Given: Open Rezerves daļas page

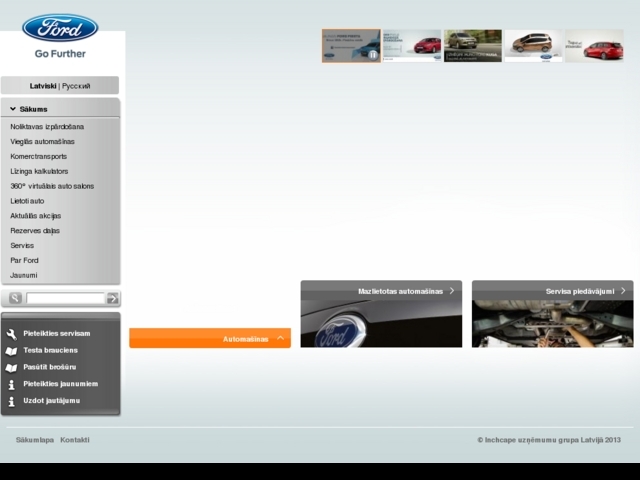Looking at the screenshot, I should (35, 231).
